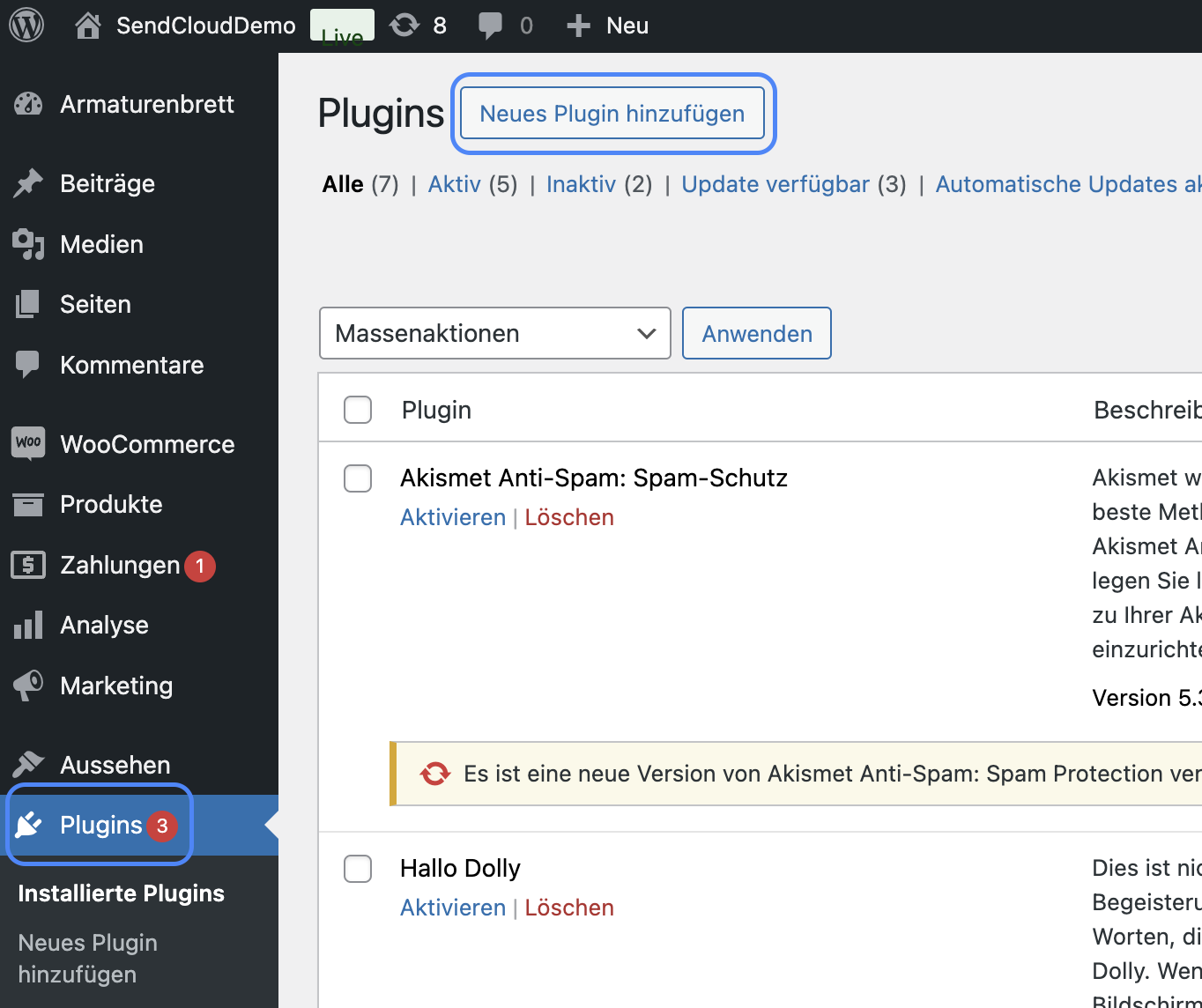Select Neues Plugin hinzufügen sidebar submenu
Screen dimensions: 1202x1008
coord(88,959)
